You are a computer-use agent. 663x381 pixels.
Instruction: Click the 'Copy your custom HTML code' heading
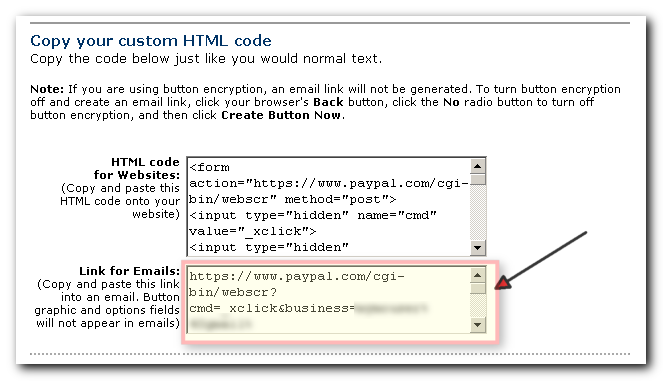[x=151, y=41]
